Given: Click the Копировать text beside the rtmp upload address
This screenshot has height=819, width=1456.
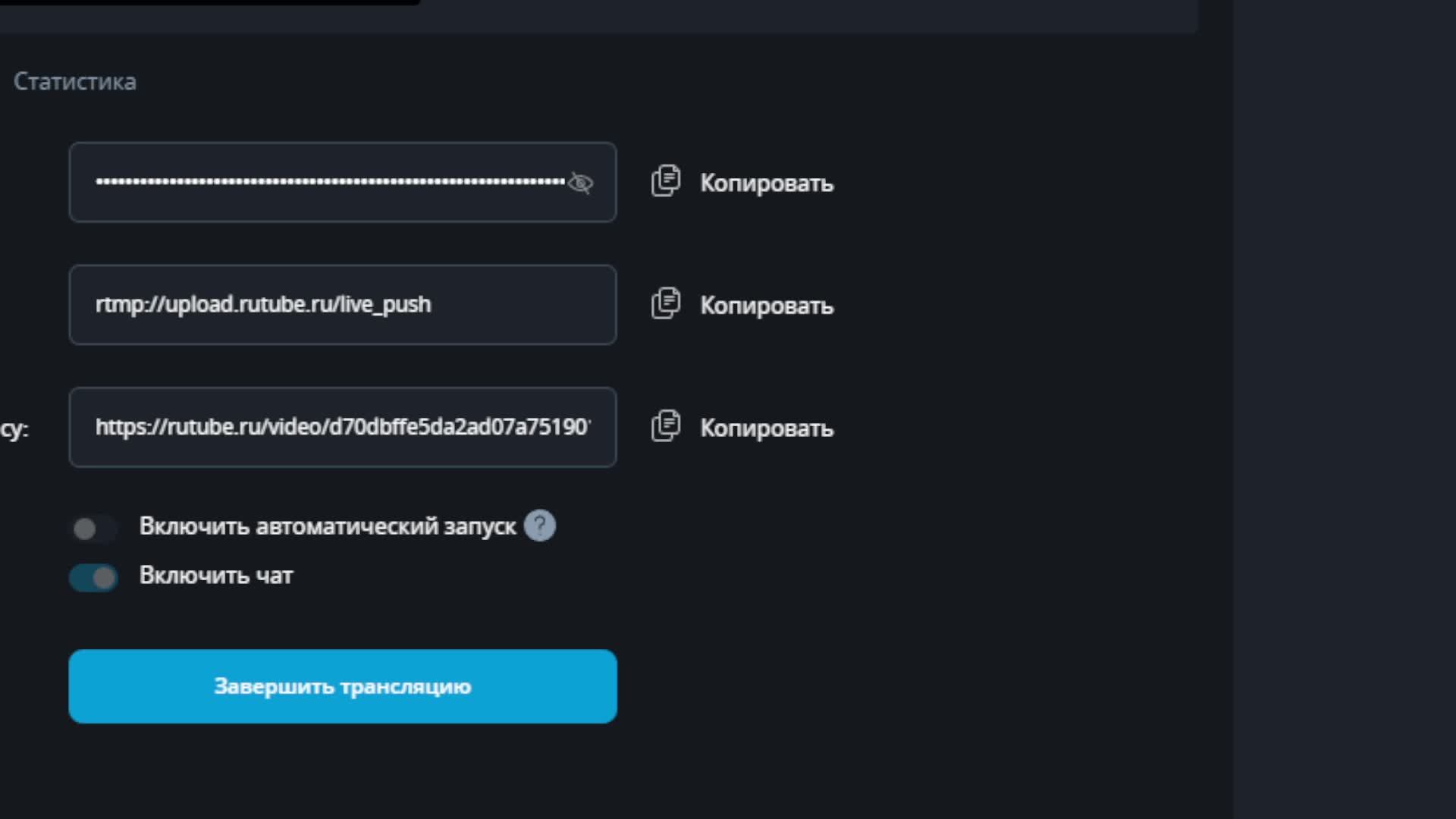Looking at the screenshot, I should [766, 306].
